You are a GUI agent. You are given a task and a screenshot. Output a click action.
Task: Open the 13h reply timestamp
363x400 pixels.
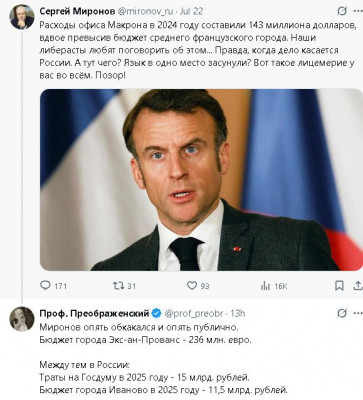click(238, 313)
